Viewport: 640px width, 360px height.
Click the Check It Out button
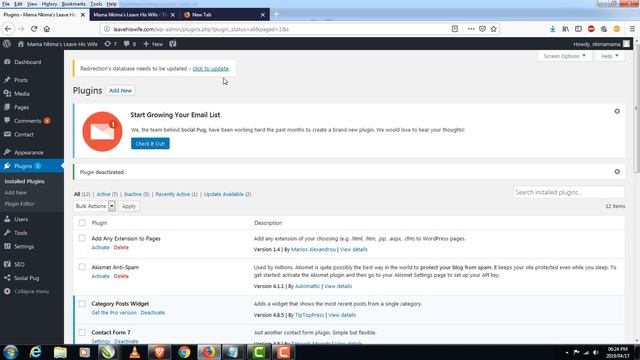pos(150,144)
